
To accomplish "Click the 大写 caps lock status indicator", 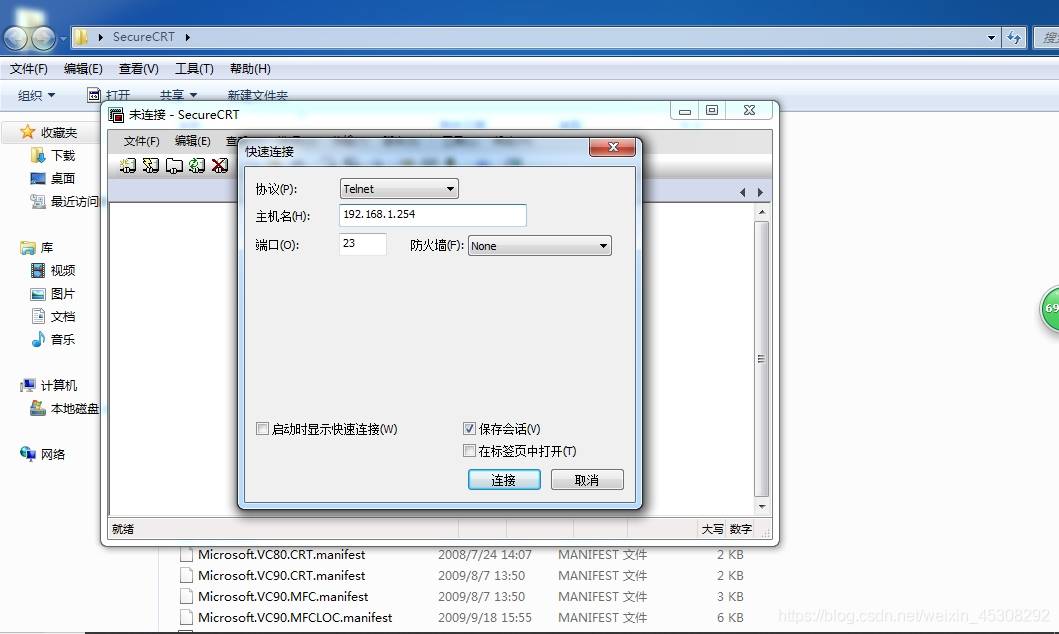I will point(712,529).
